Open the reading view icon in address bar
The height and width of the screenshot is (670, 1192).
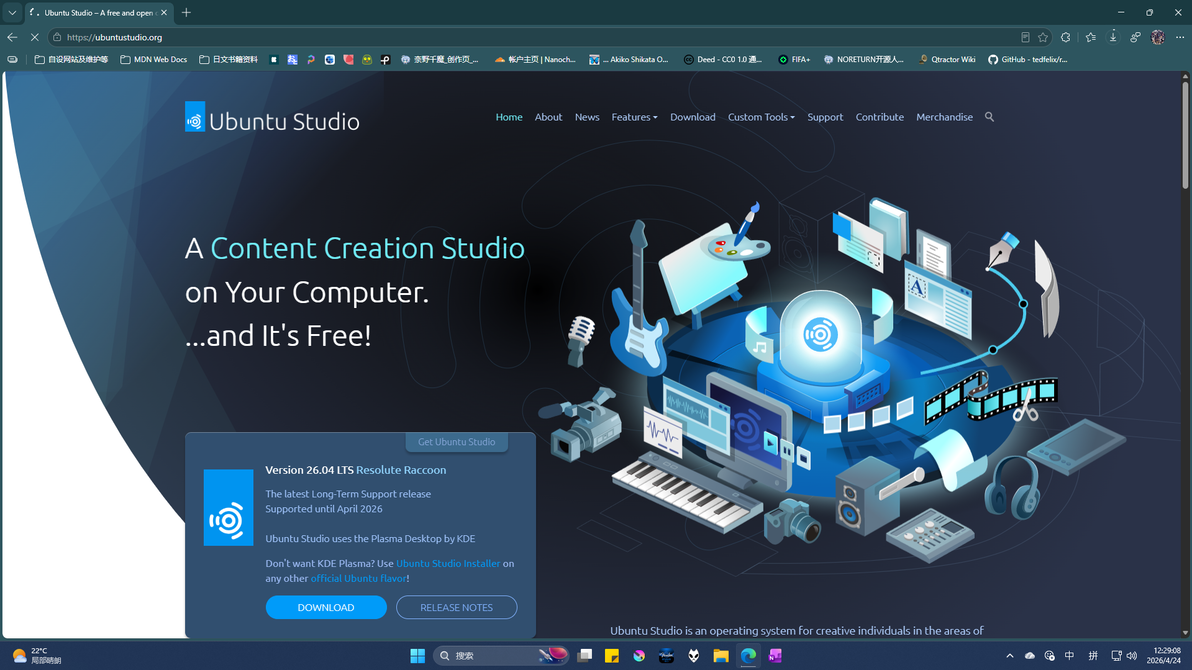[x=1025, y=37]
